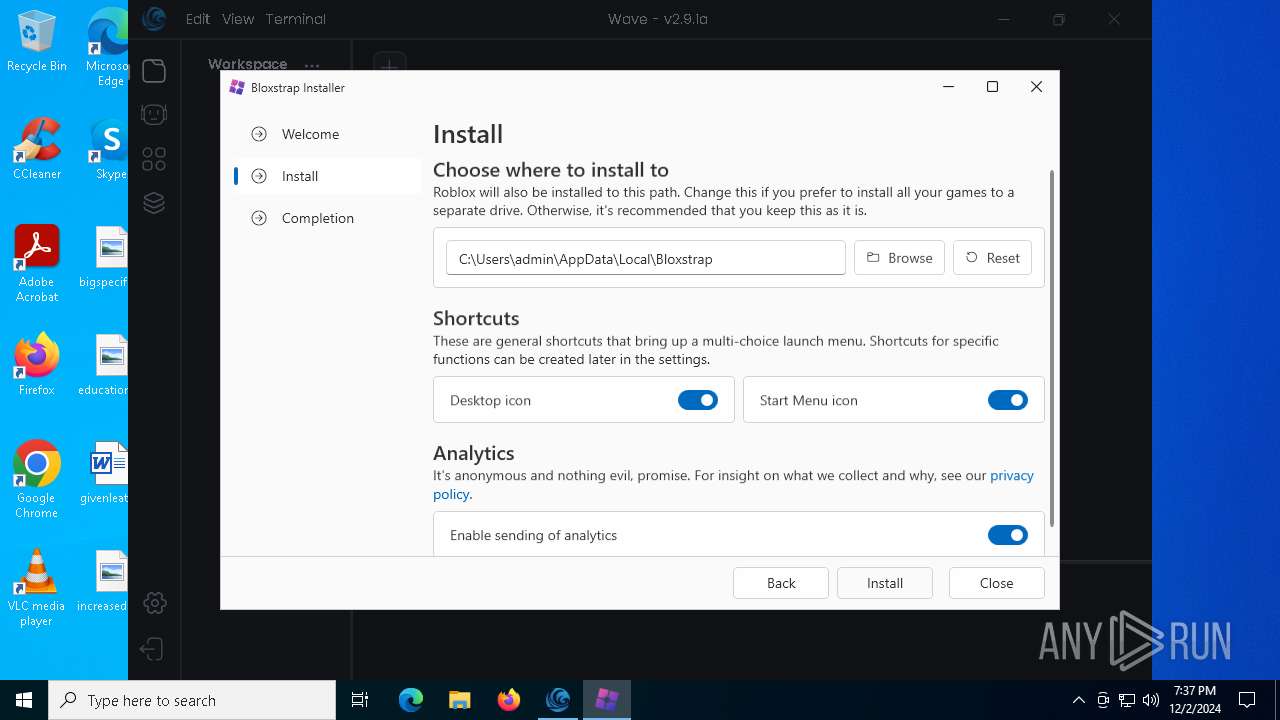Toggle the Desktop icon shortcut switch
1280x720 pixels.
(x=698, y=400)
